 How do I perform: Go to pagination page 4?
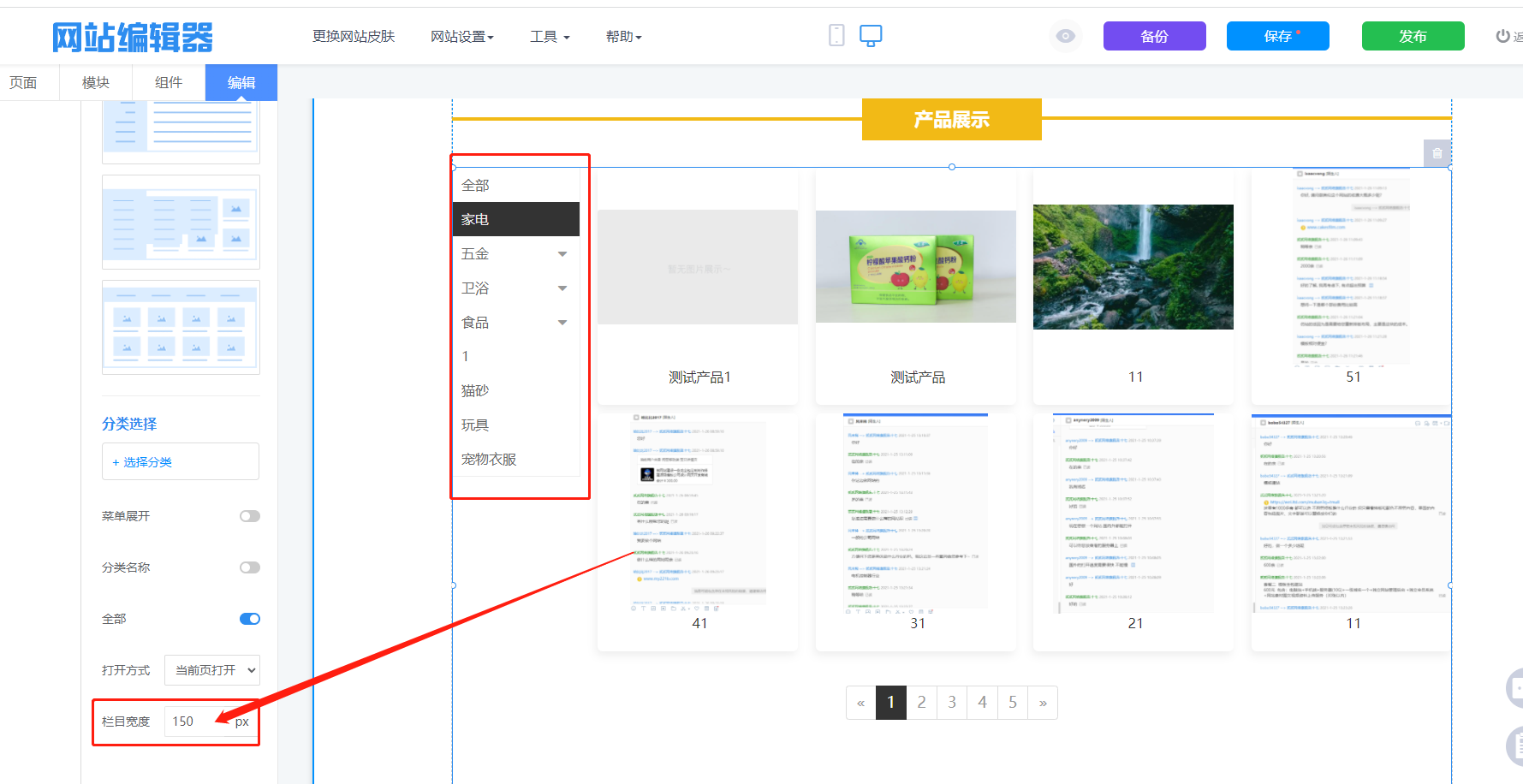983,703
